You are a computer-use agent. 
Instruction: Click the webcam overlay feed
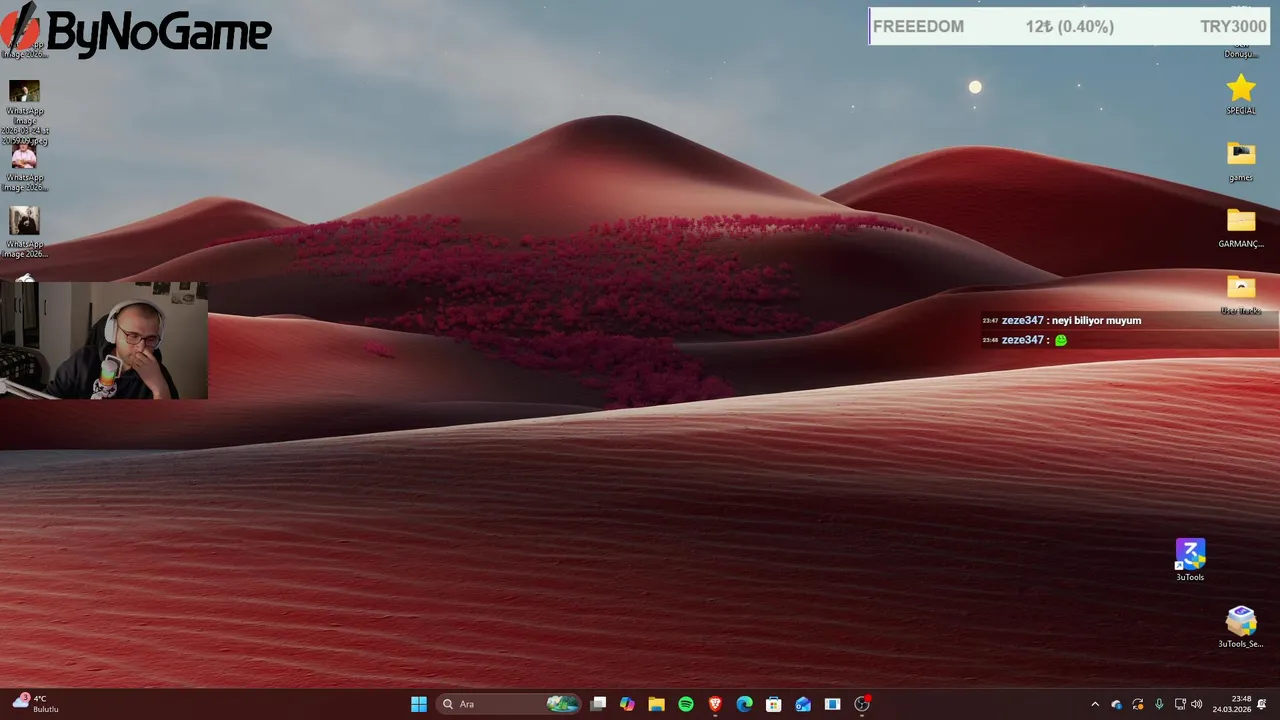(x=104, y=340)
